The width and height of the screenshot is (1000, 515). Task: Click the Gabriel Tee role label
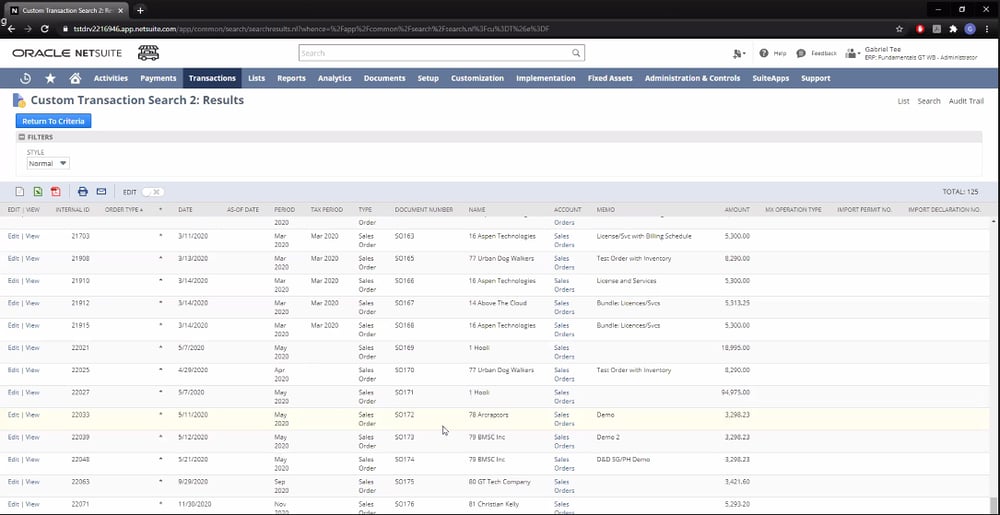pos(921,54)
